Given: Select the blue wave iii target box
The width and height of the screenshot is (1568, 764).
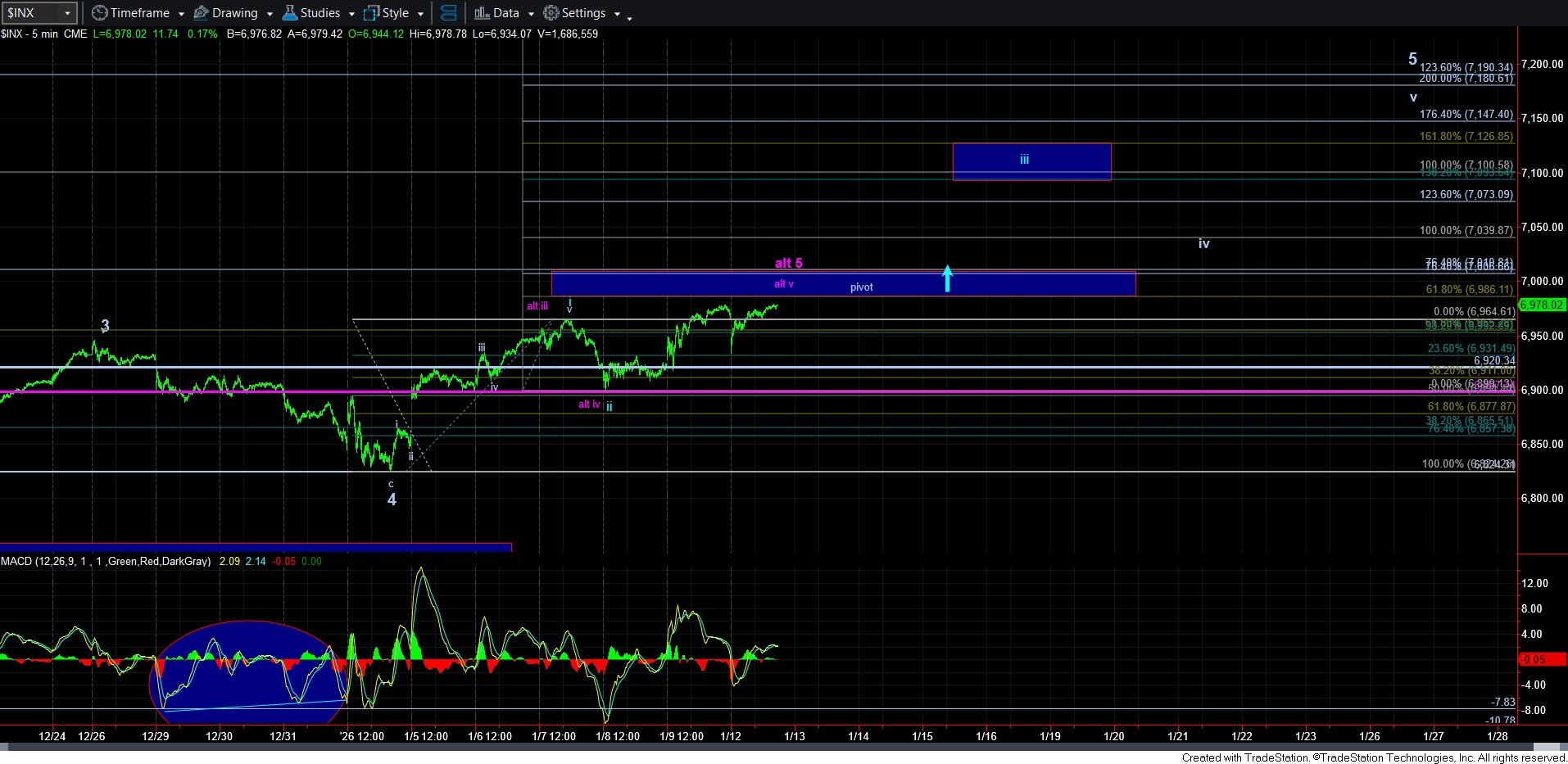Looking at the screenshot, I should (x=1031, y=161).
